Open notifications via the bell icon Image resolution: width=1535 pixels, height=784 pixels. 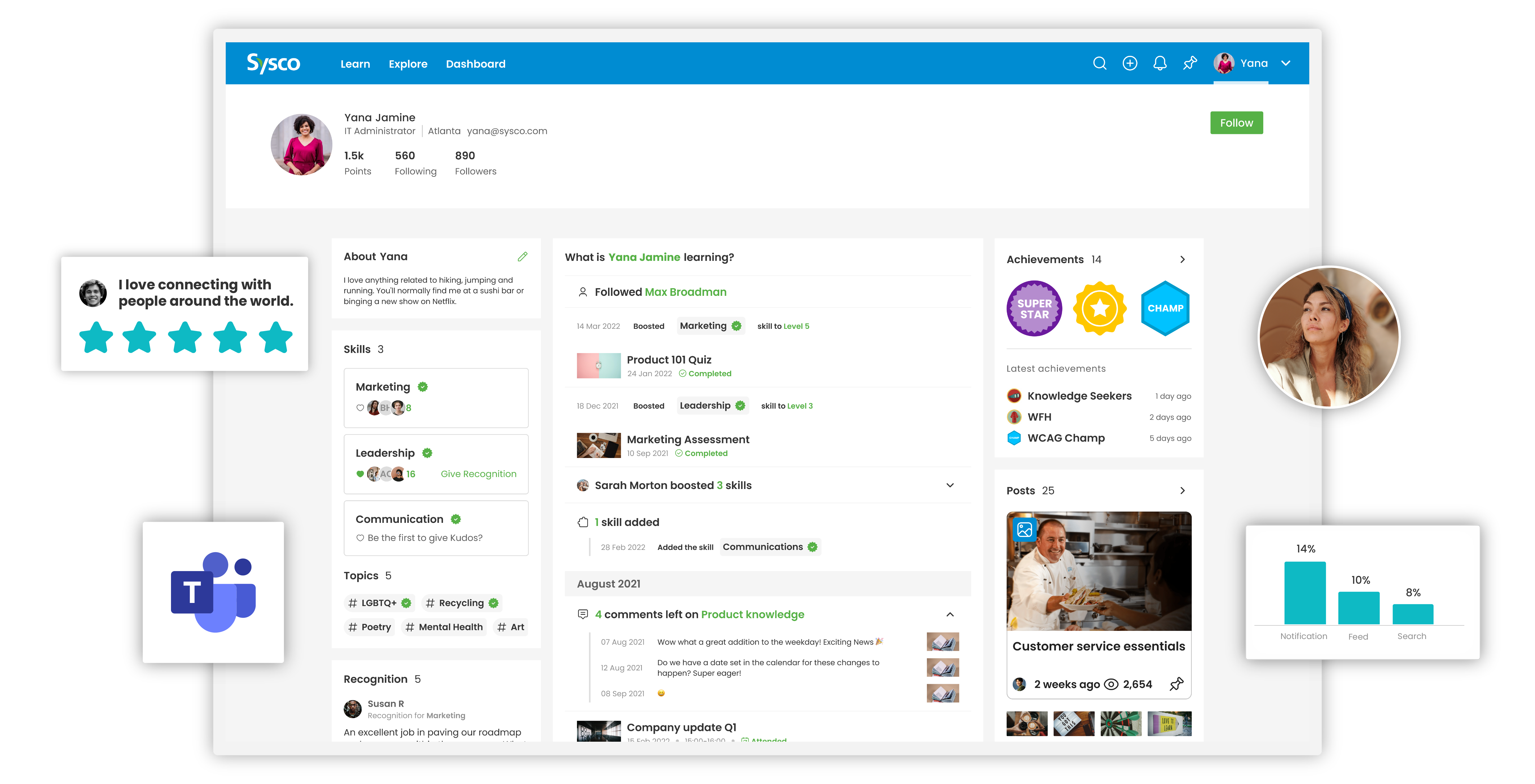1160,63
